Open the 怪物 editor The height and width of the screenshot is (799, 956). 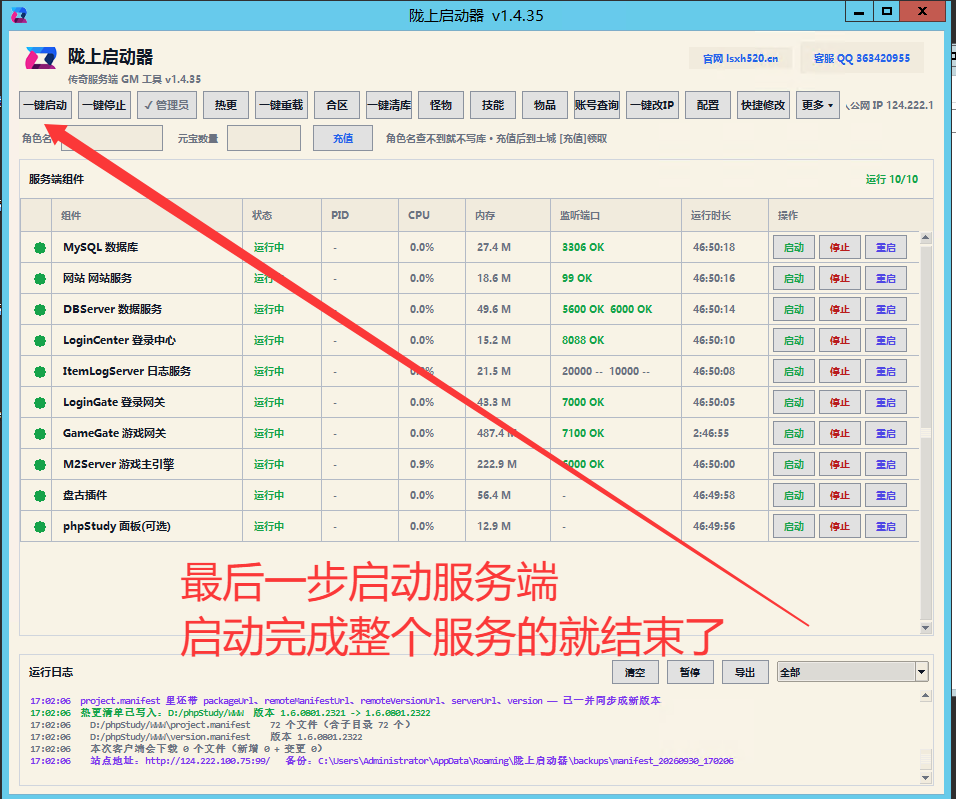pyautogui.click(x=441, y=105)
